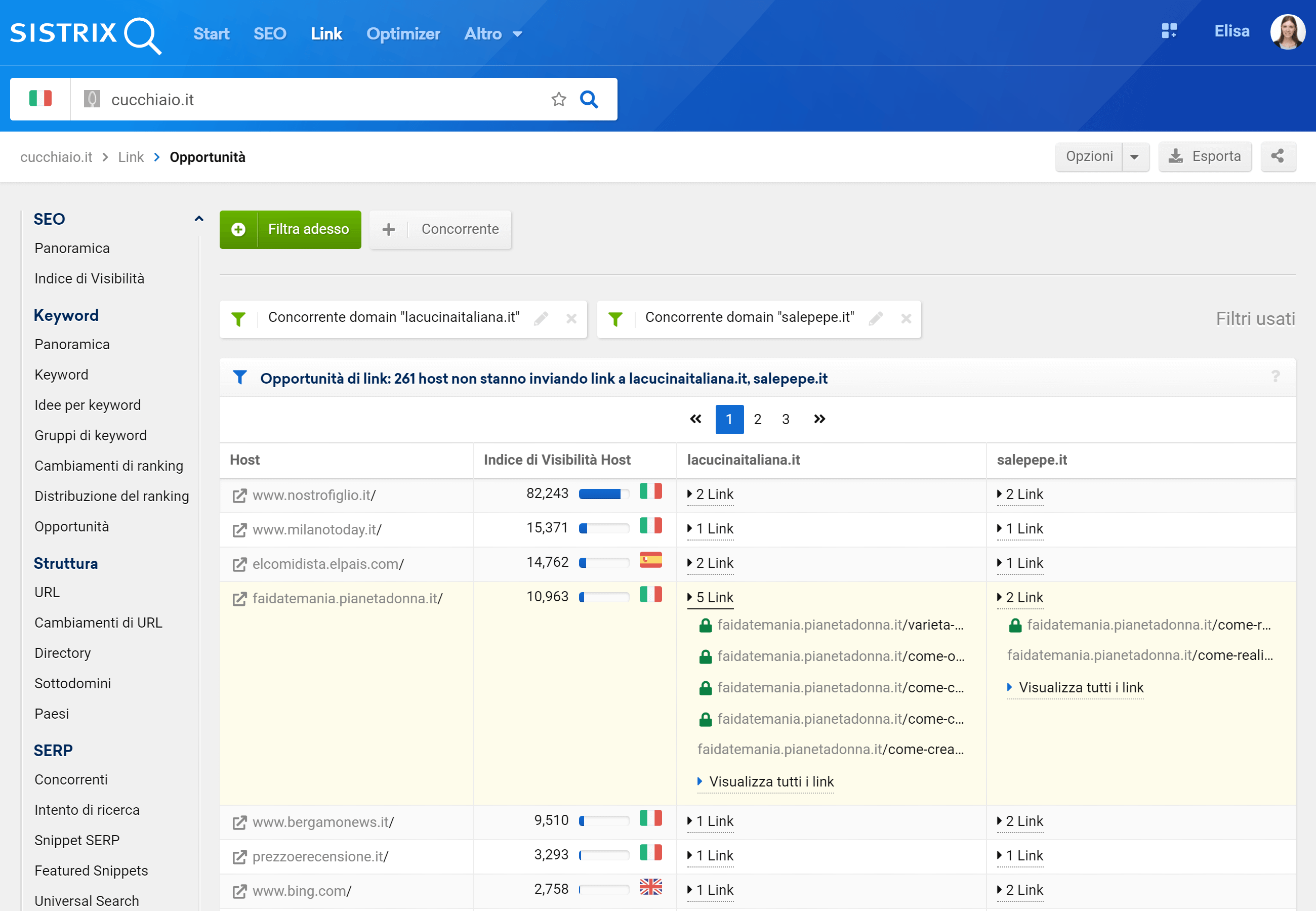The width and height of the screenshot is (1316, 911).
Task: Open elcomidista.elpais.com external link icon
Action: coord(240,564)
